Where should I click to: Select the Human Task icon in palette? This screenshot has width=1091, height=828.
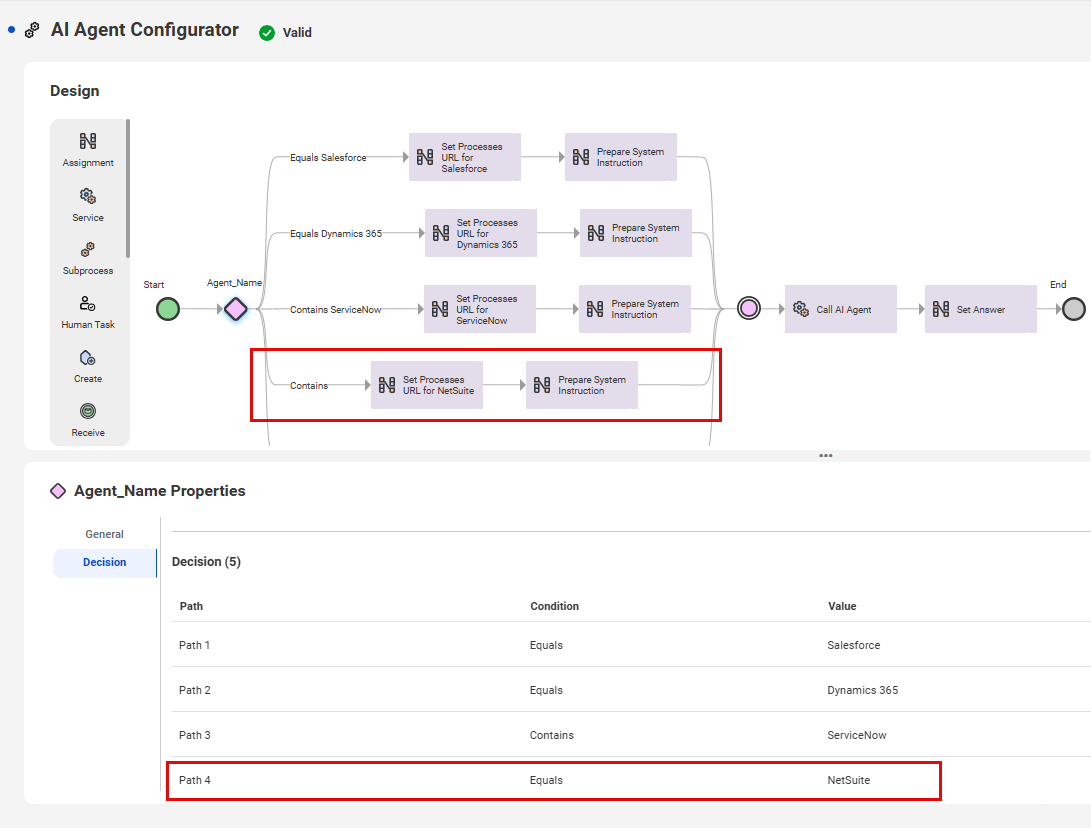(x=88, y=303)
